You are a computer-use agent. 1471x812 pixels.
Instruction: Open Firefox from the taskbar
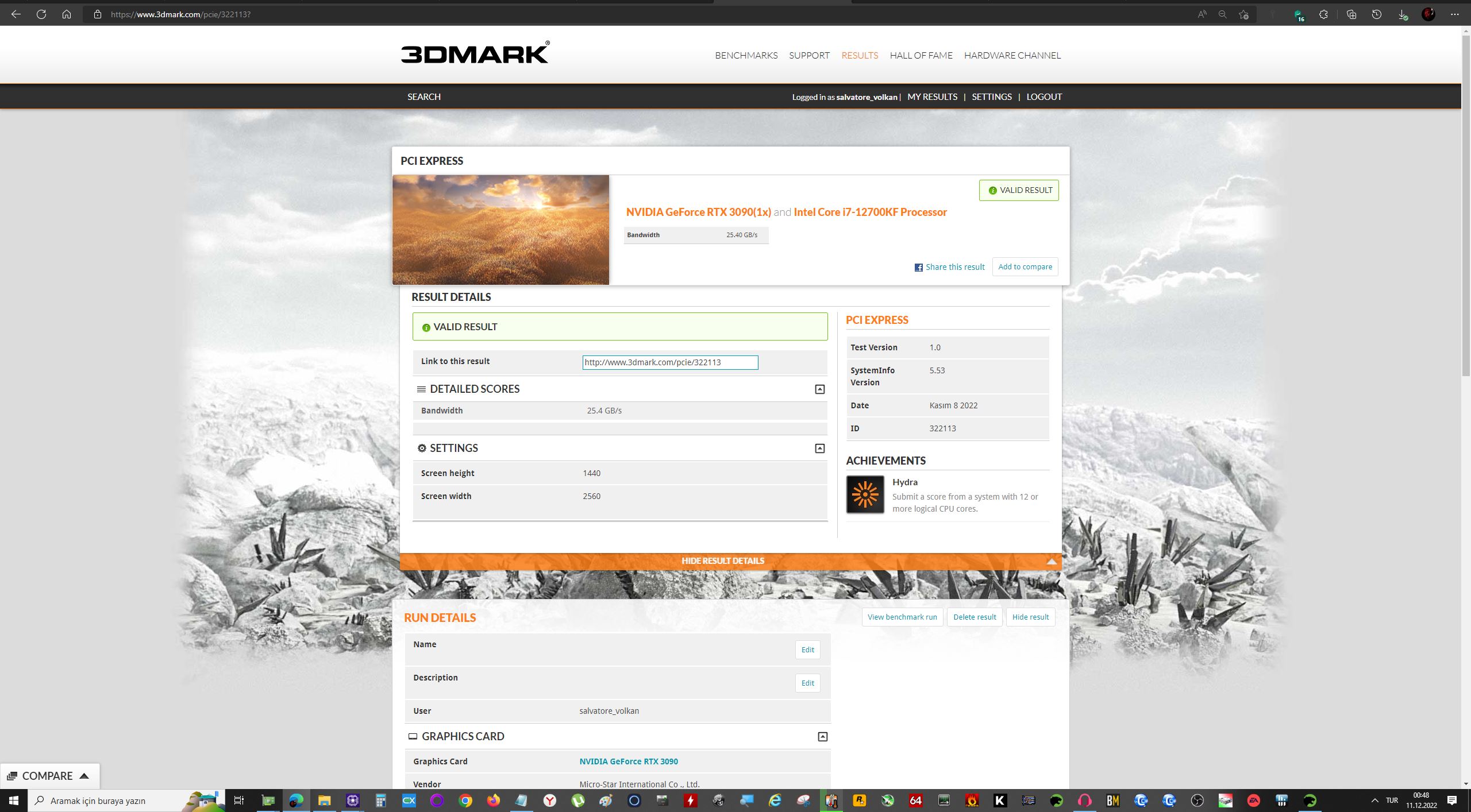[x=494, y=801]
